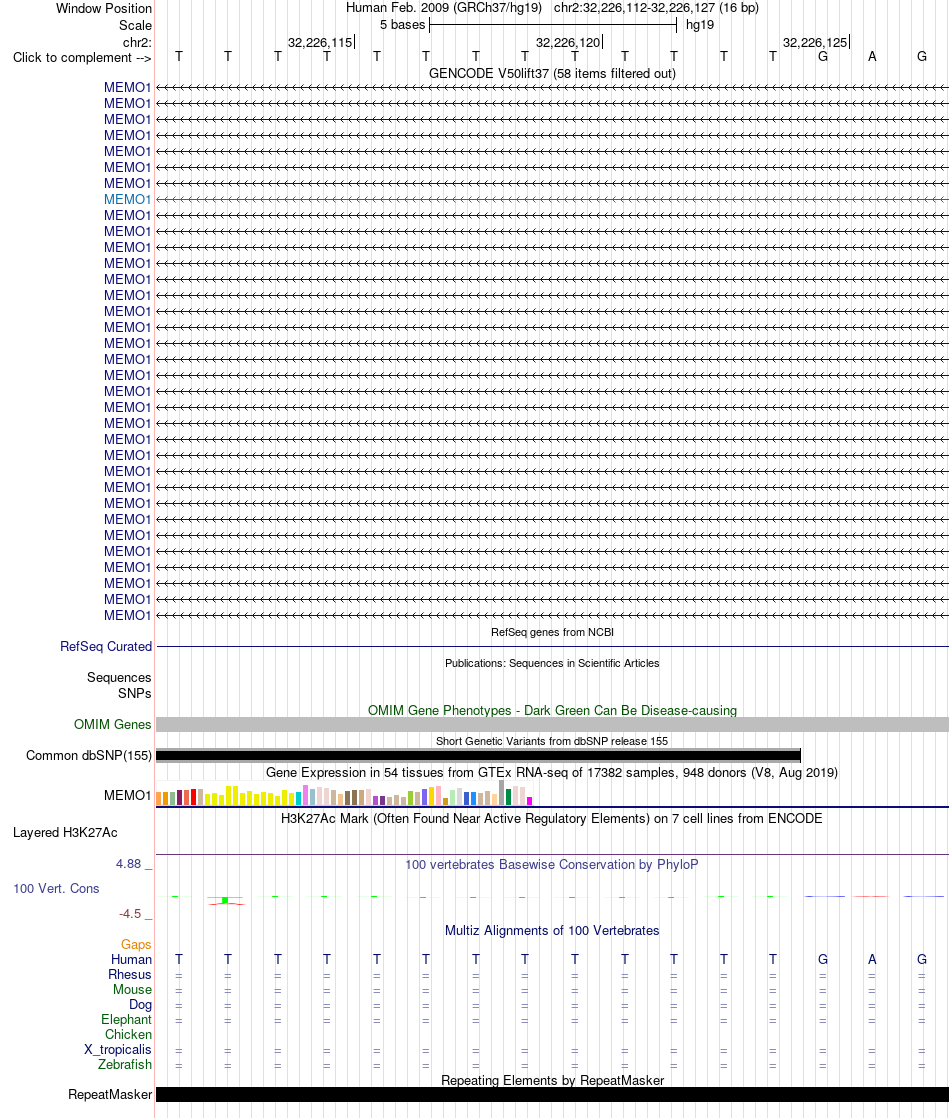Click the gray OMIM Genes item bar

pyautogui.click(x=552, y=724)
